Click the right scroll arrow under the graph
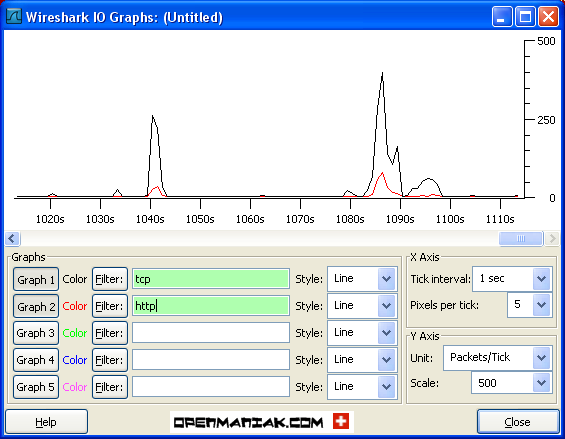The height and width of the screenshot is (439, 565). [552, 238]
